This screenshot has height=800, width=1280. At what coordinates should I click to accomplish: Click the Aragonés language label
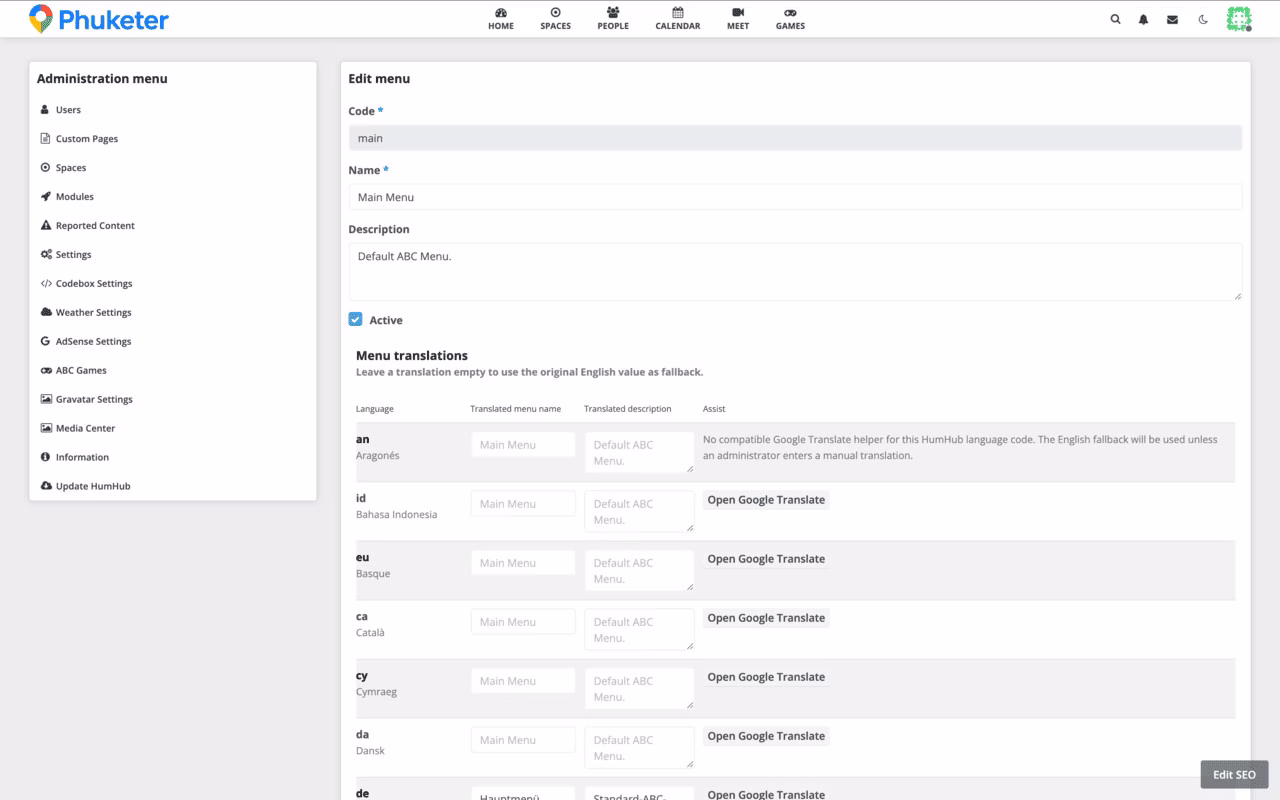(x=378, y=456)
